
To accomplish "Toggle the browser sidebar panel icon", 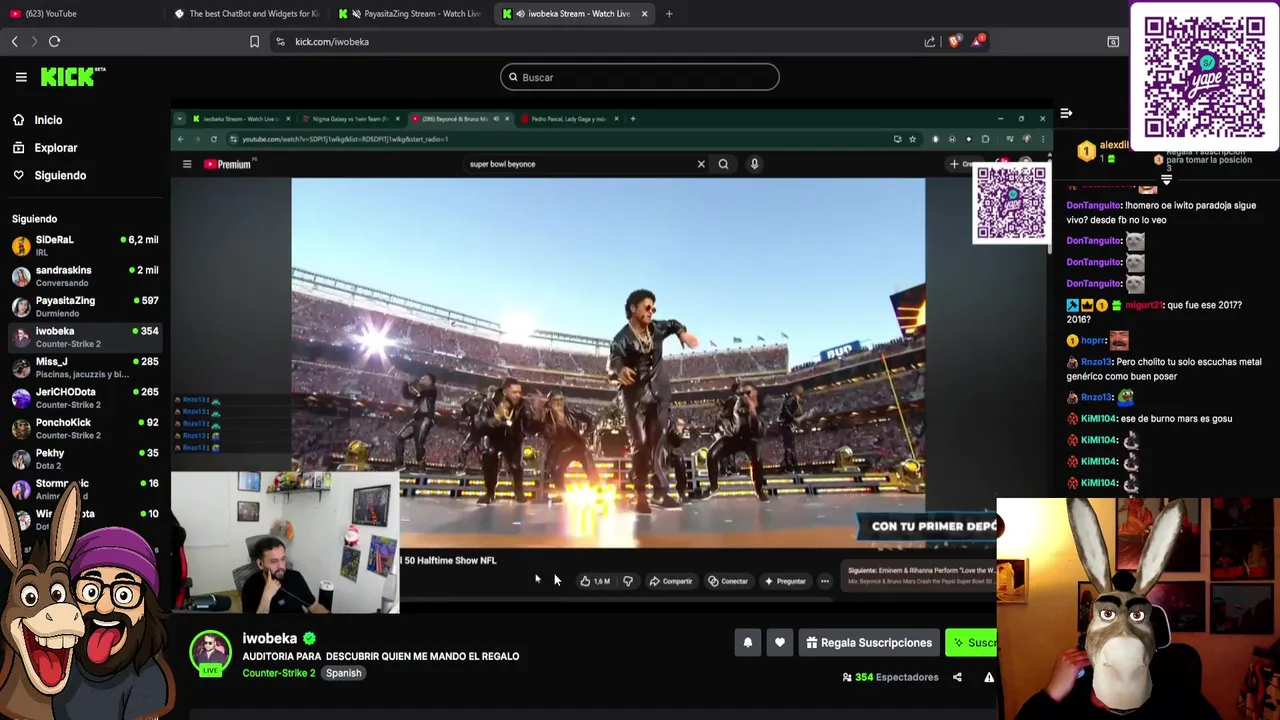I will click(x=1113, y=42).
